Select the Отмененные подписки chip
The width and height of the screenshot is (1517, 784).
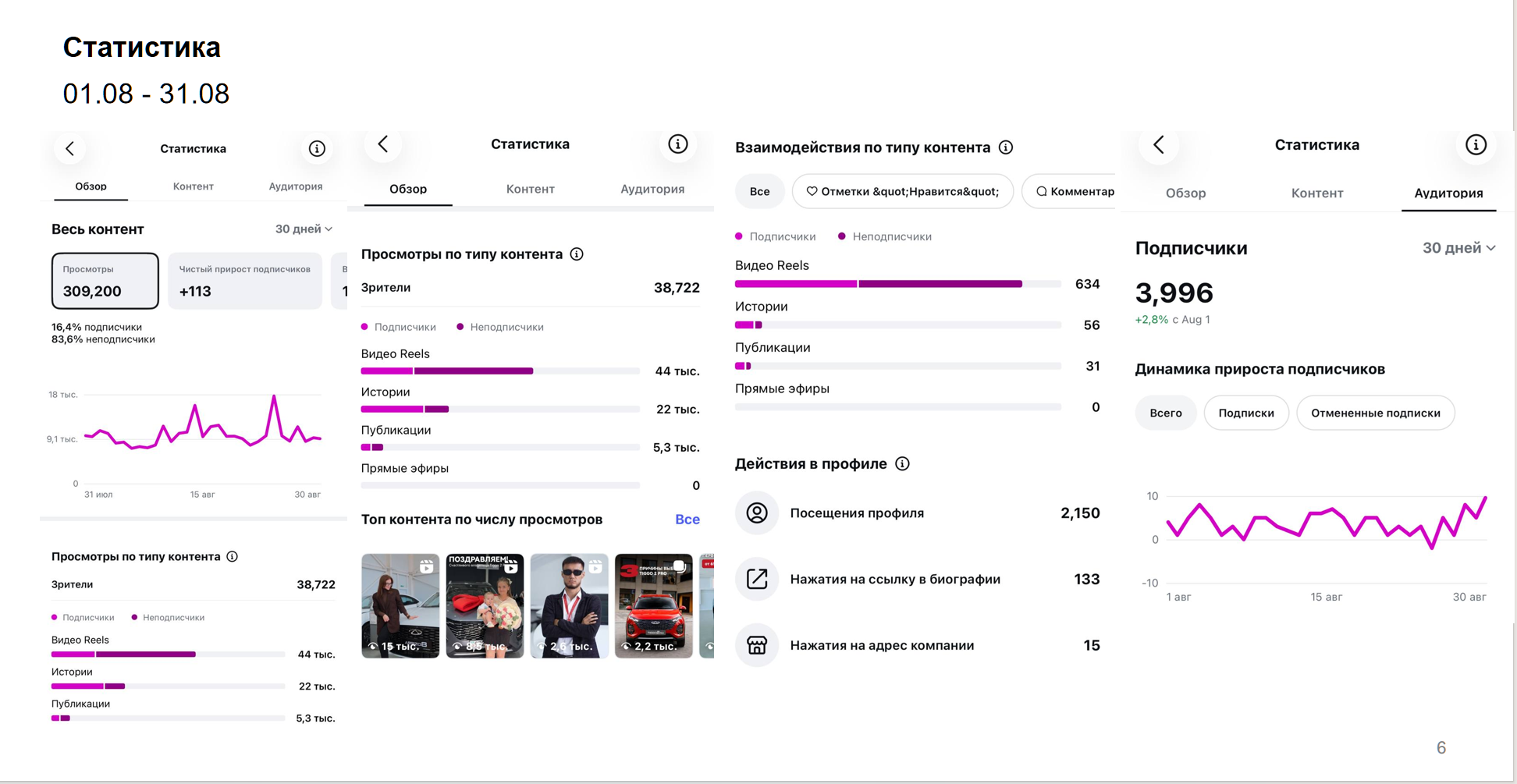click(x=1375, y=413)
